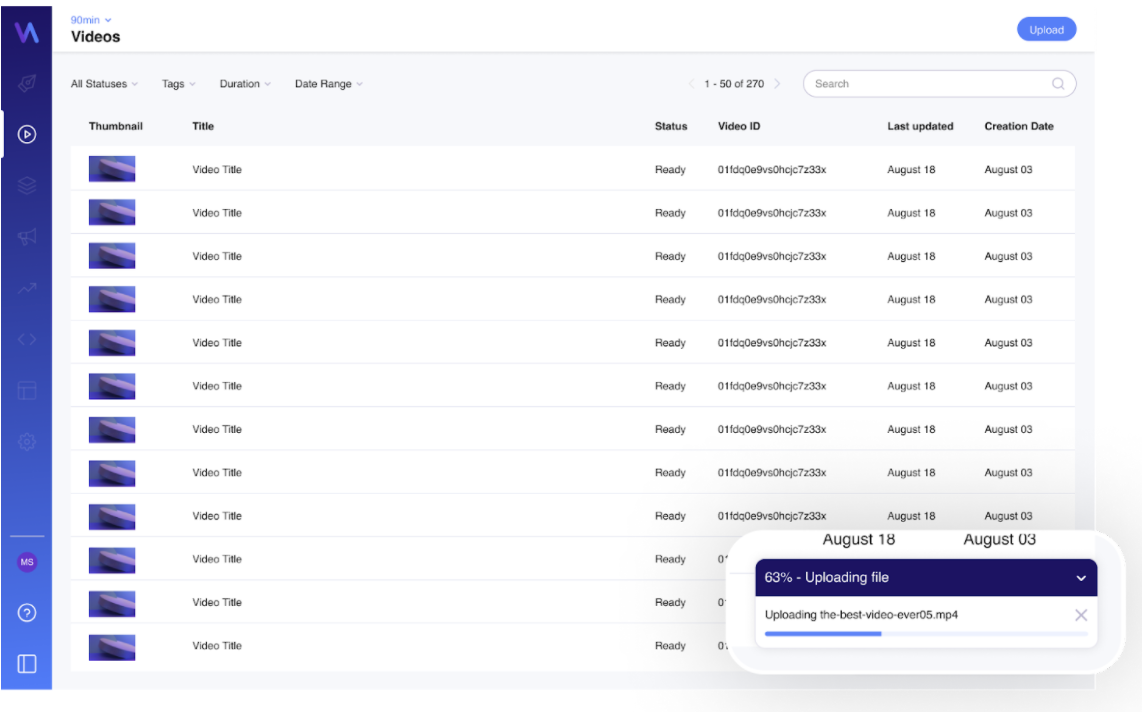Click the app logo in the sidebar
Image resolution: width=1142 pixels, height=712 pixels.
27,32
